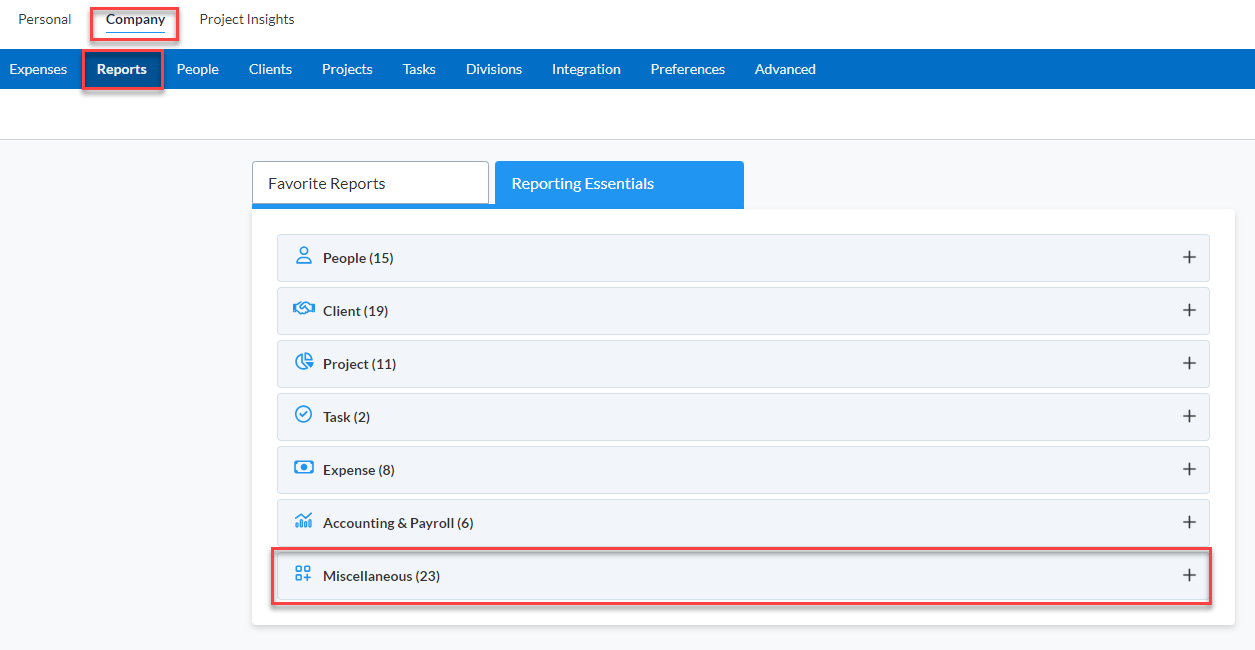1255x650 pixels.
Task: Open Projects navigation item
Action: [347, 69]
